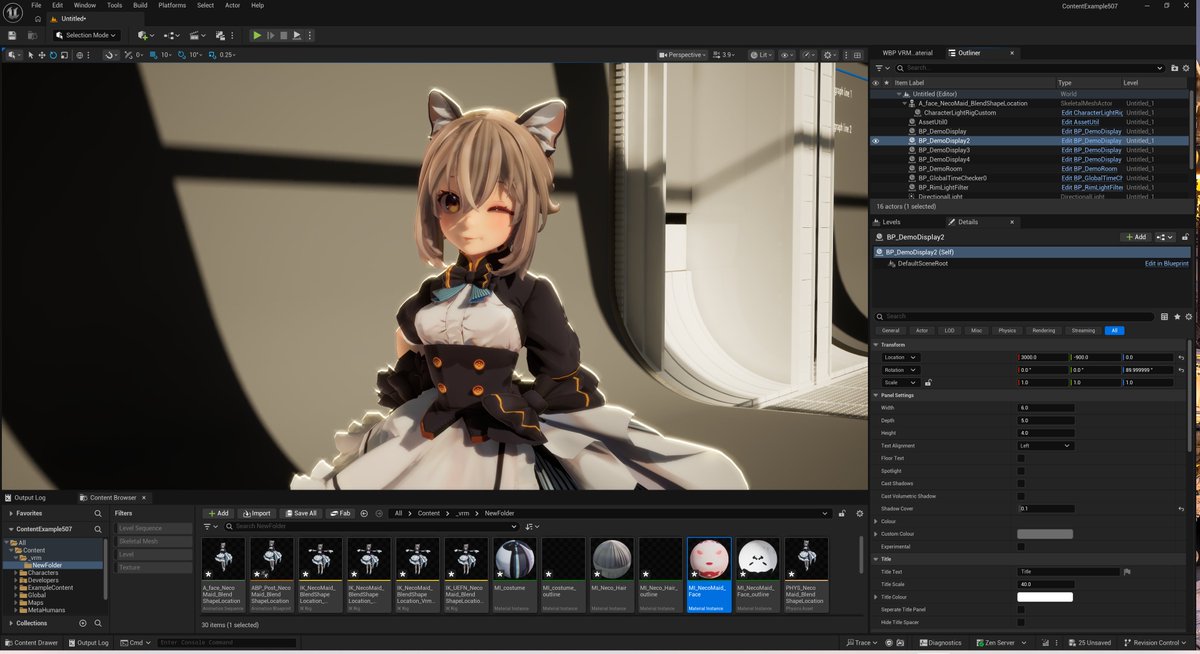
Task: Click the Skip frame playback button
Action: pos(270,35)
